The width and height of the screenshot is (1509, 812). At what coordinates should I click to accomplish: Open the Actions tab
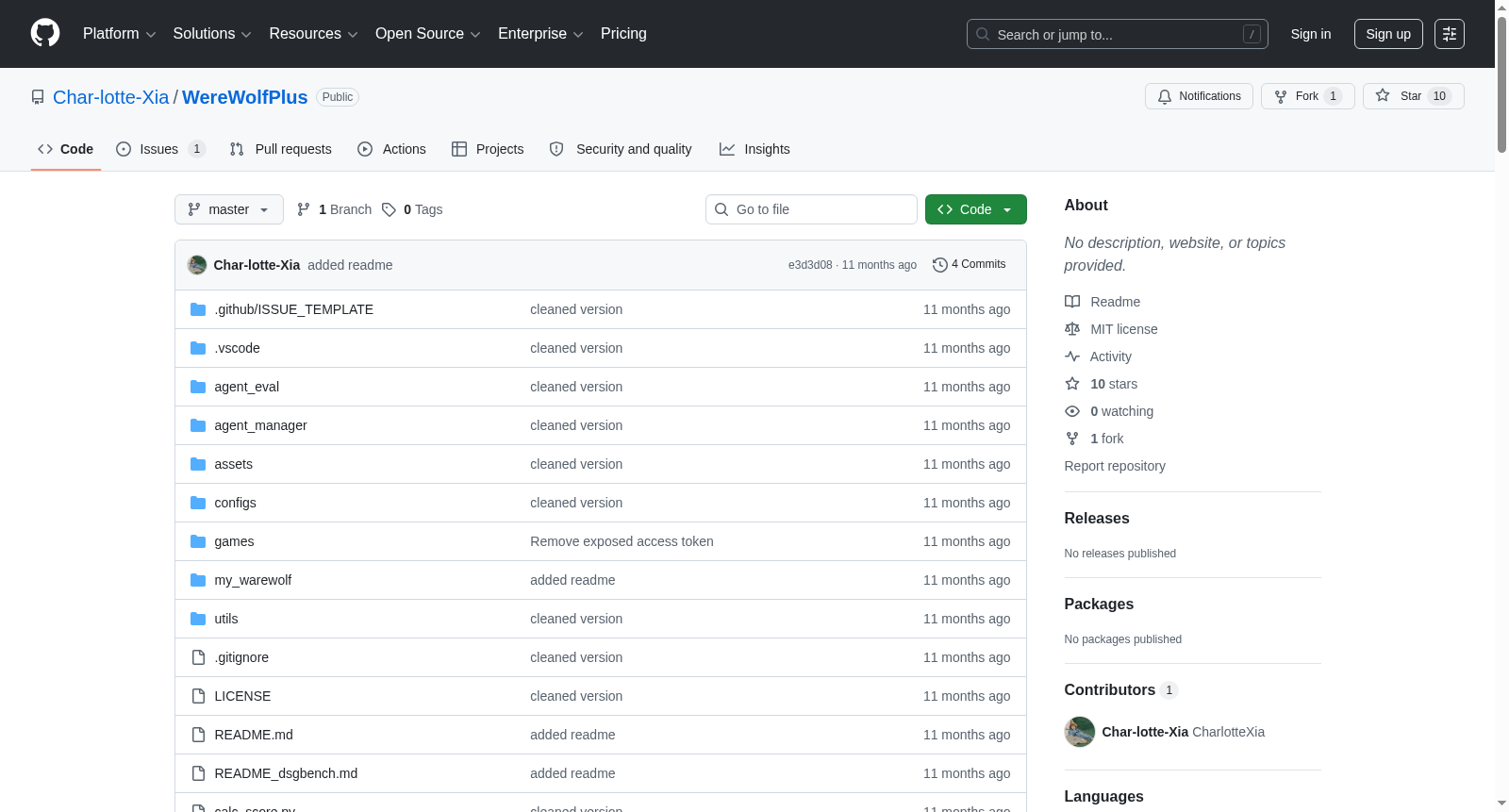click(x=392, y=149)
